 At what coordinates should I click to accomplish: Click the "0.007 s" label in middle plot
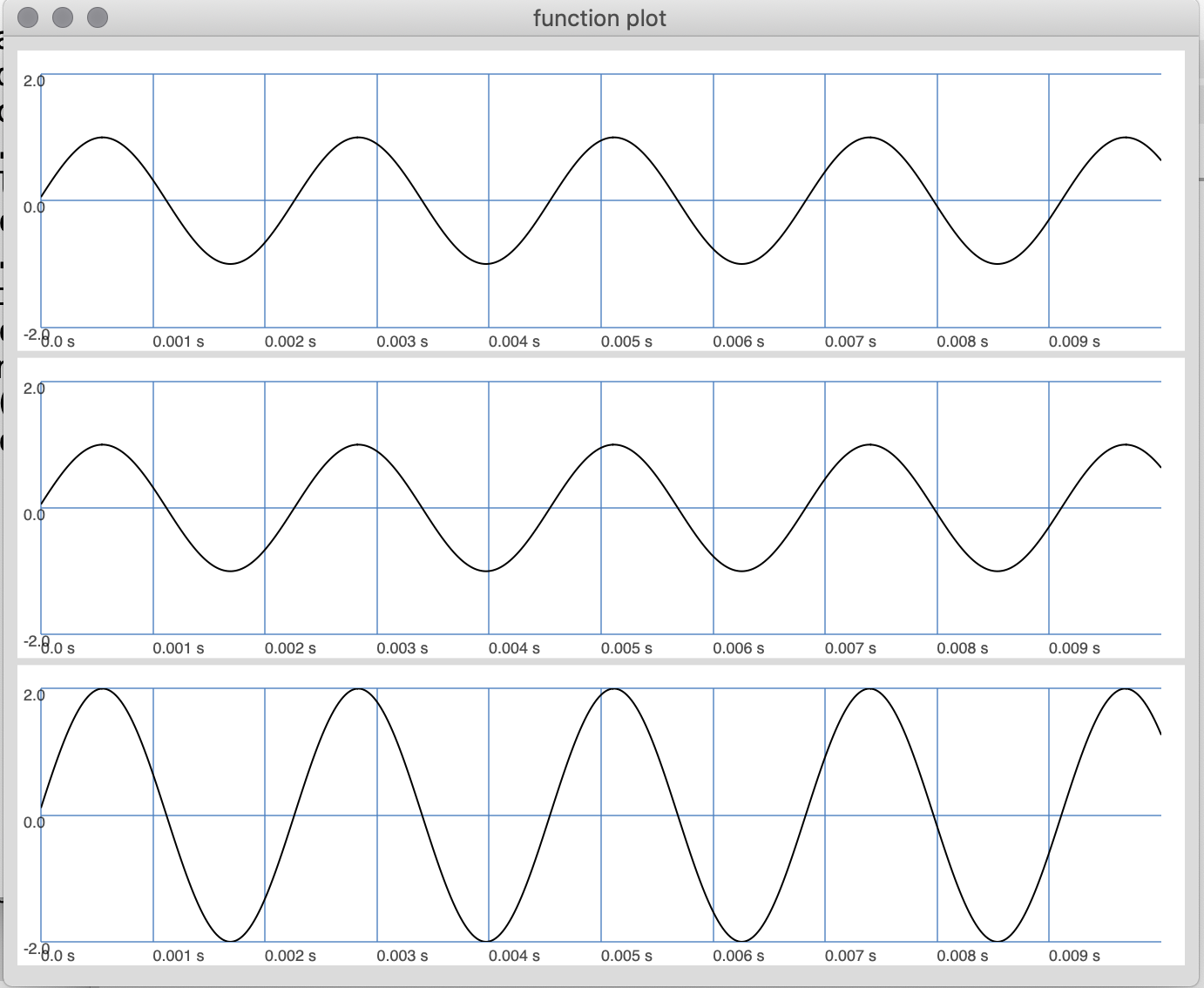click(x=850, y=648)
